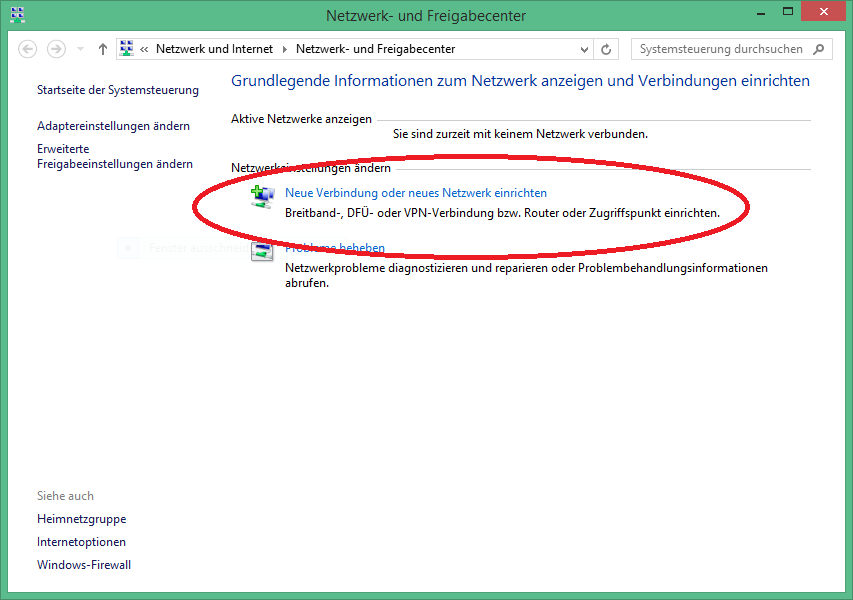Refresh the Netzwerk- und Freigabecenter page

[x=606, y=50]
